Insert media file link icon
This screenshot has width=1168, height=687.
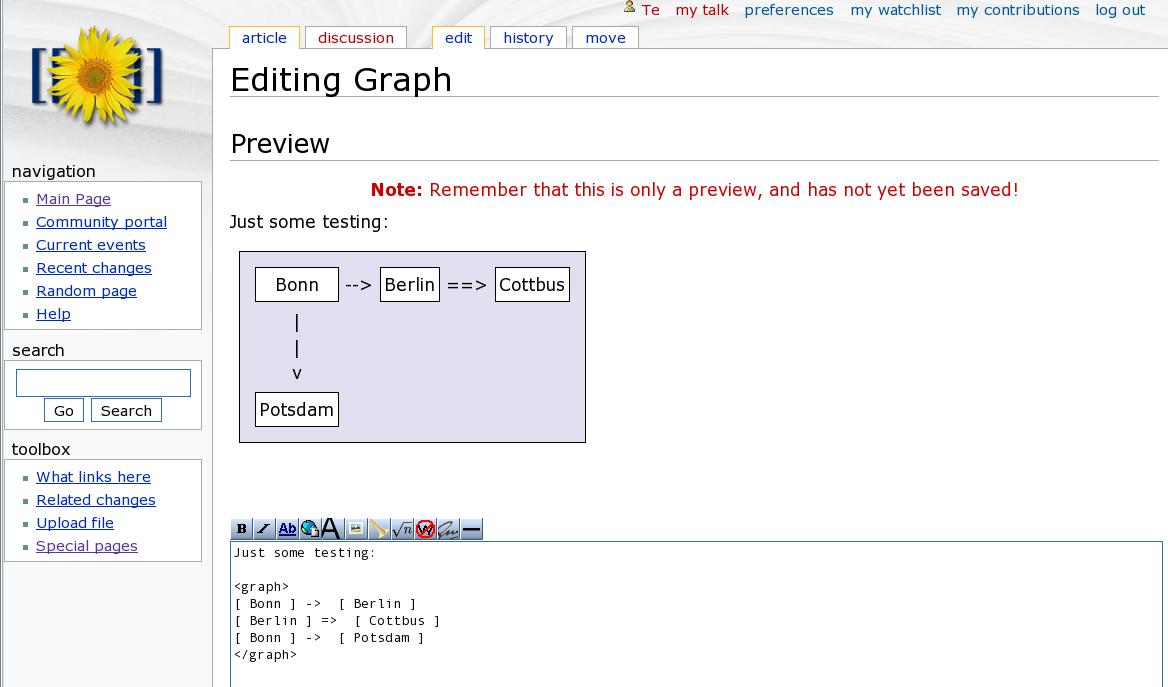pyautogui.click(x=379, y=529)
